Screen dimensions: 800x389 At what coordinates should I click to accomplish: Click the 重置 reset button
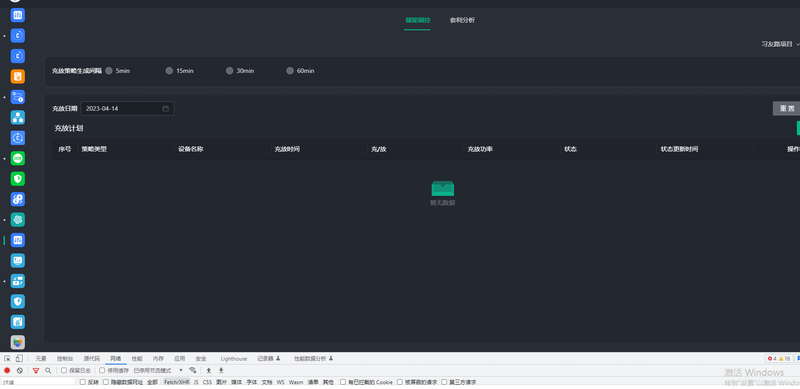tap(786, 109)
